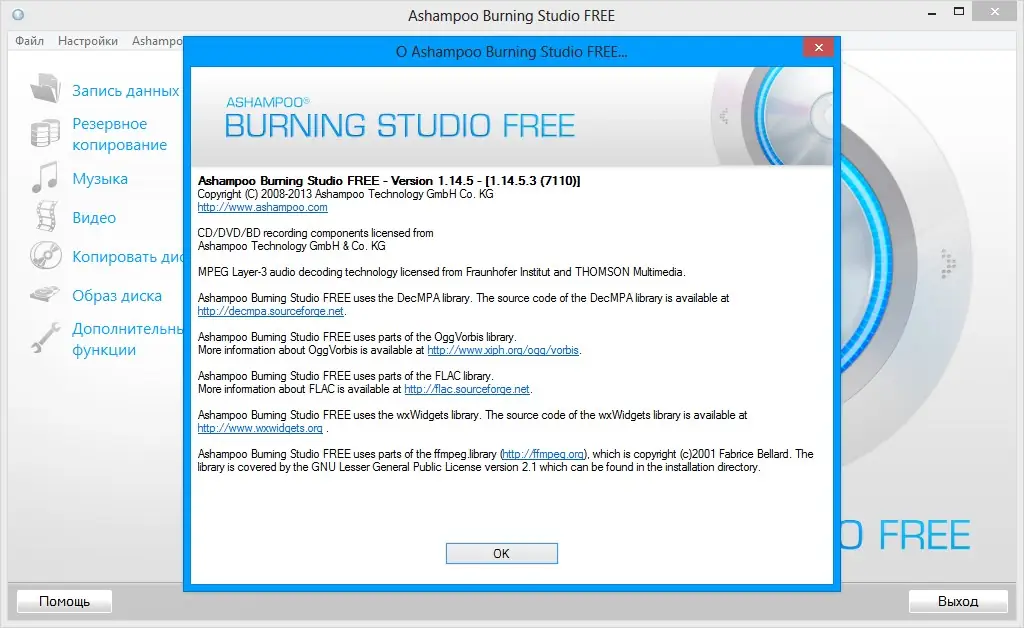Viewport: 1024px width, 628px height.
Task: Select Копировать диск in the sidebar
Action: pyautogui.click(x=127, y=257)
